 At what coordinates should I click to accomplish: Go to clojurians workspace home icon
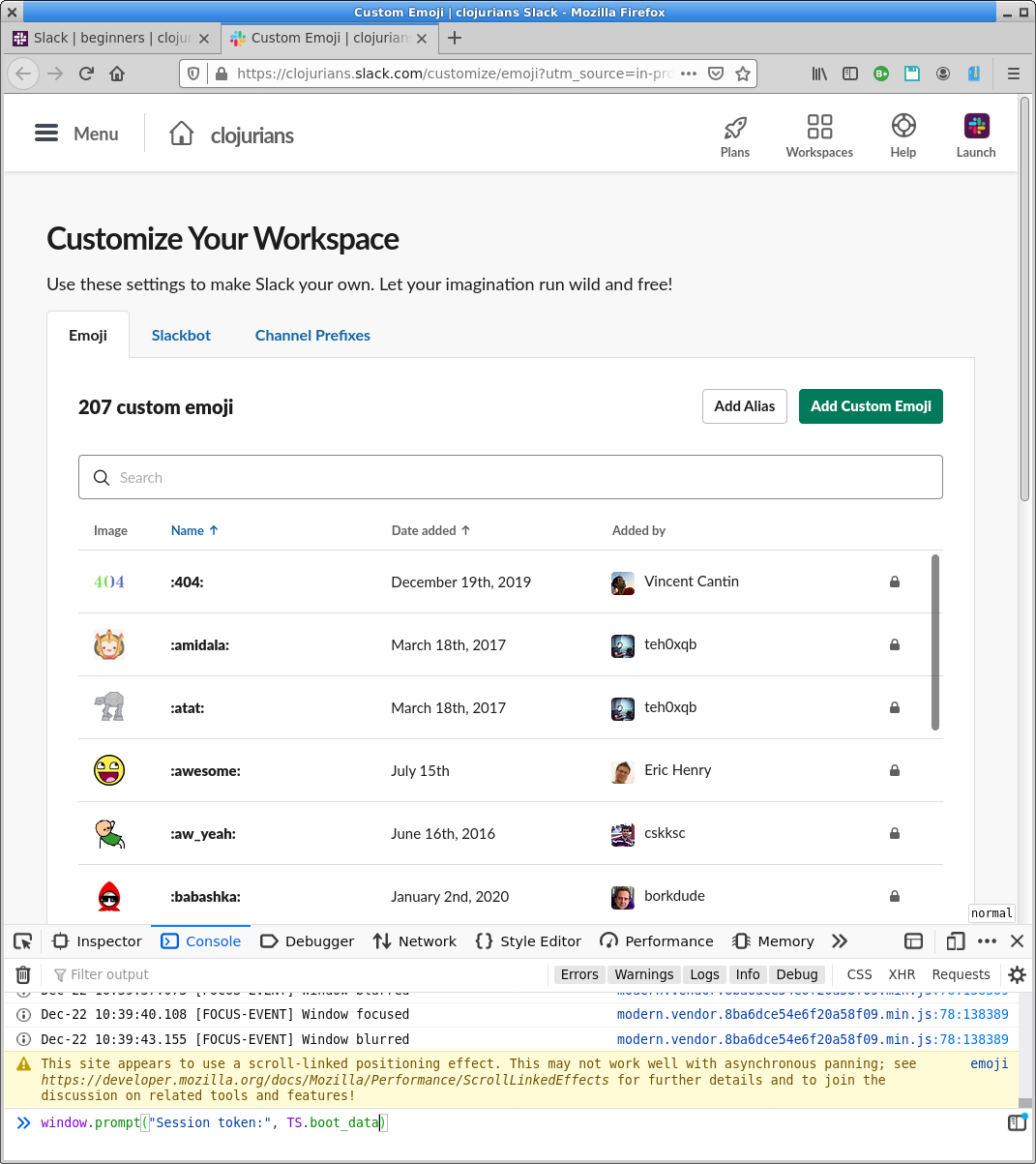click(x=181, y=134)
